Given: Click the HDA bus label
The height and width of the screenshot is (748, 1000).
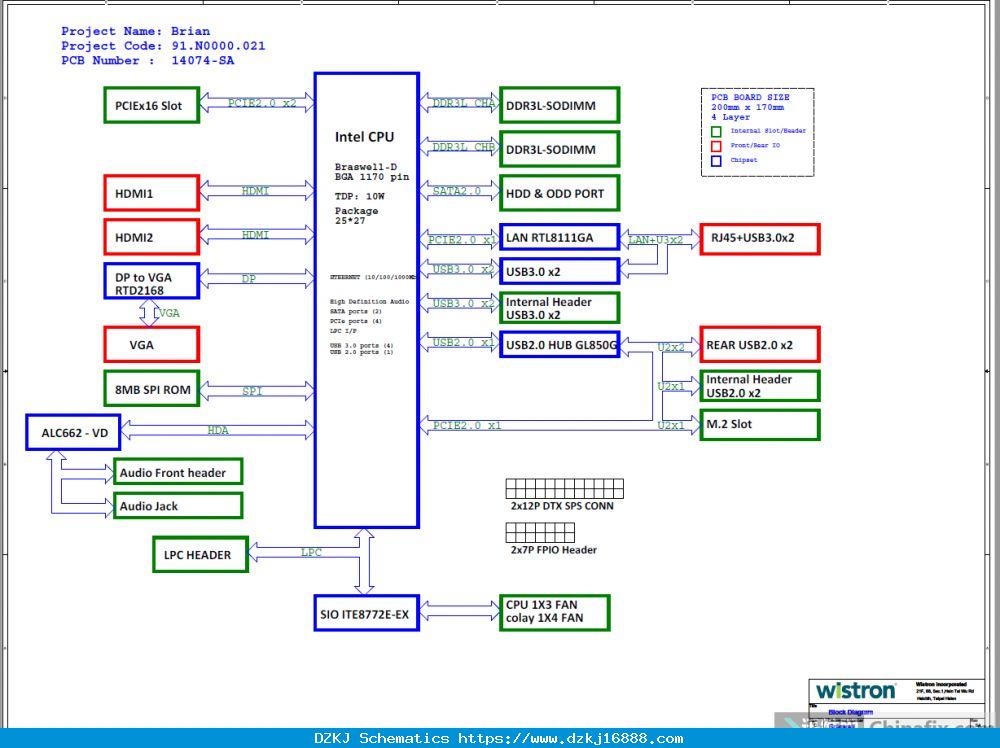Looking at the screenshot, I should [x=217, y=430].
